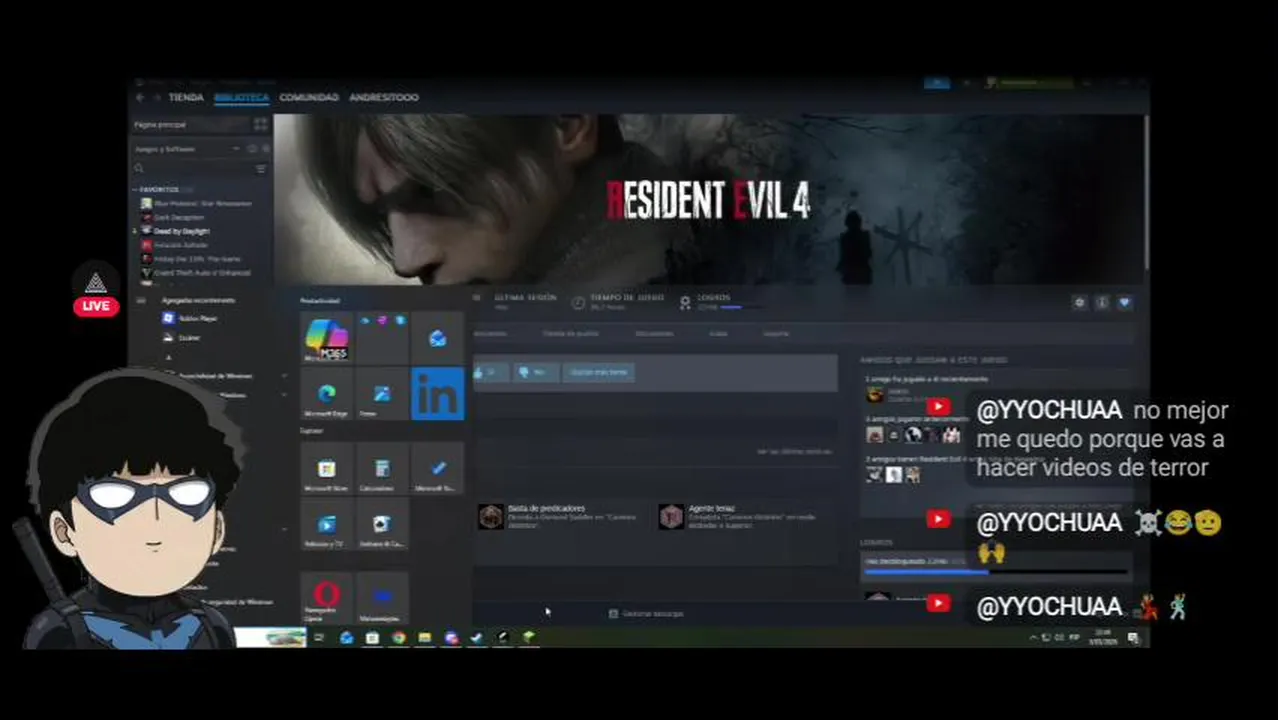Open the TIENDA tab in Steam
Screen dimensions: 1278x720
coord(186,98)
